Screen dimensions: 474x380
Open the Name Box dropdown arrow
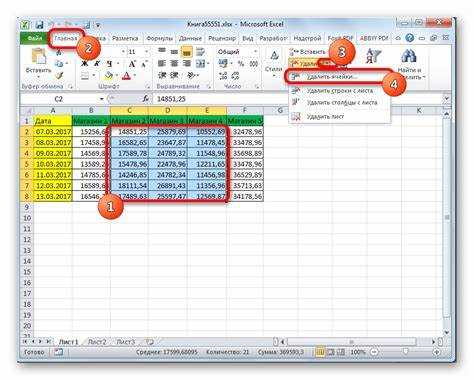point(102,99)
